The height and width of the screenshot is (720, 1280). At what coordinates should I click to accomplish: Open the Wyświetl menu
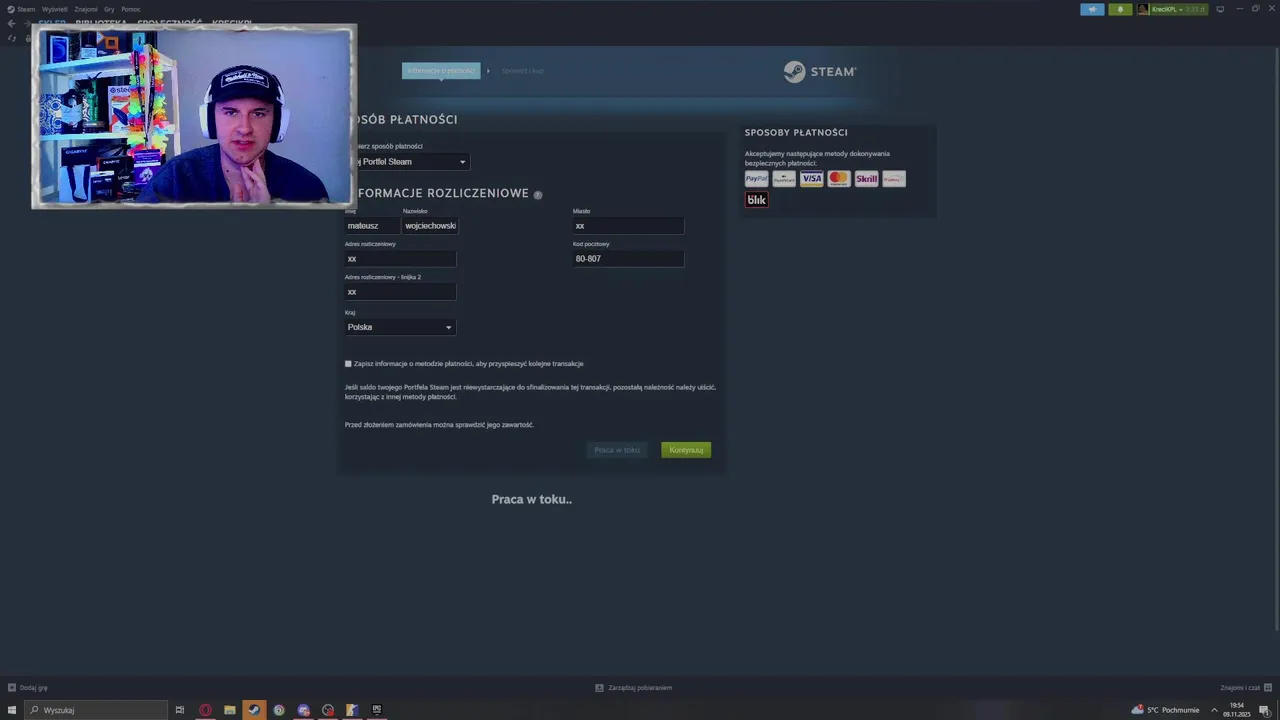click(x=55, y=9)
